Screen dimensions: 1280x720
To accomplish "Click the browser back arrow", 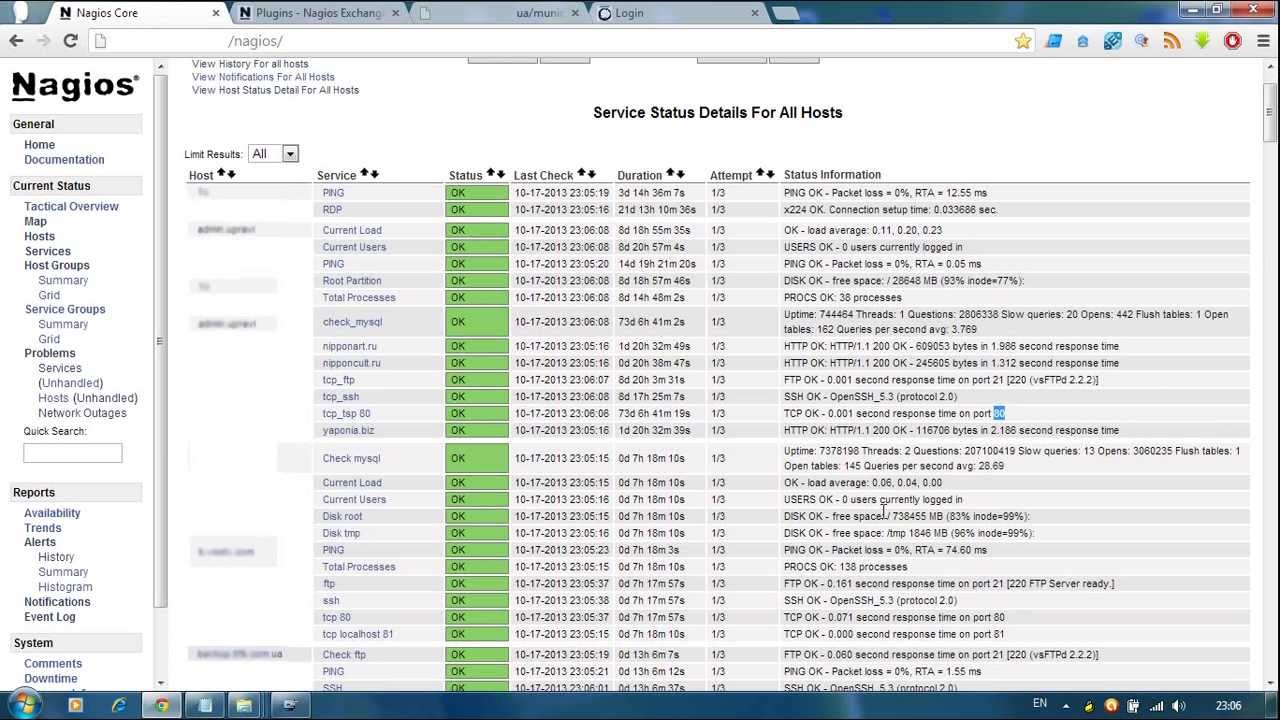I will tap(16, 41).
